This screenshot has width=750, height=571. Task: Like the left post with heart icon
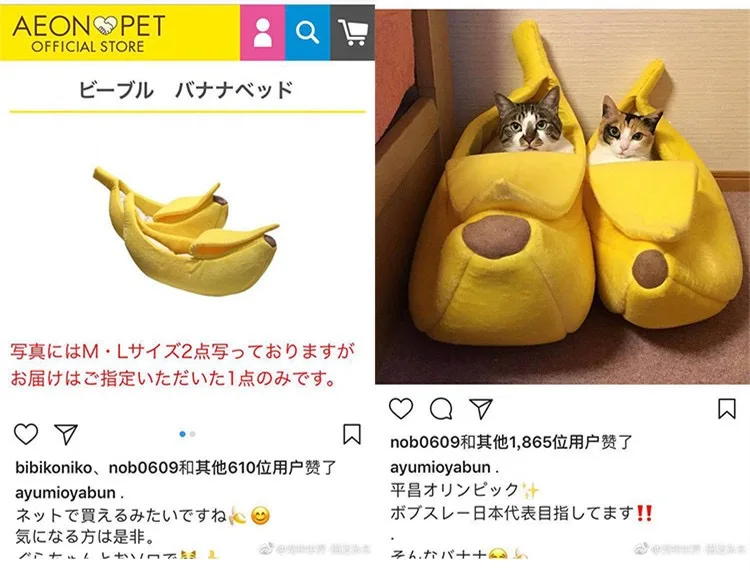tap(26, 434)
